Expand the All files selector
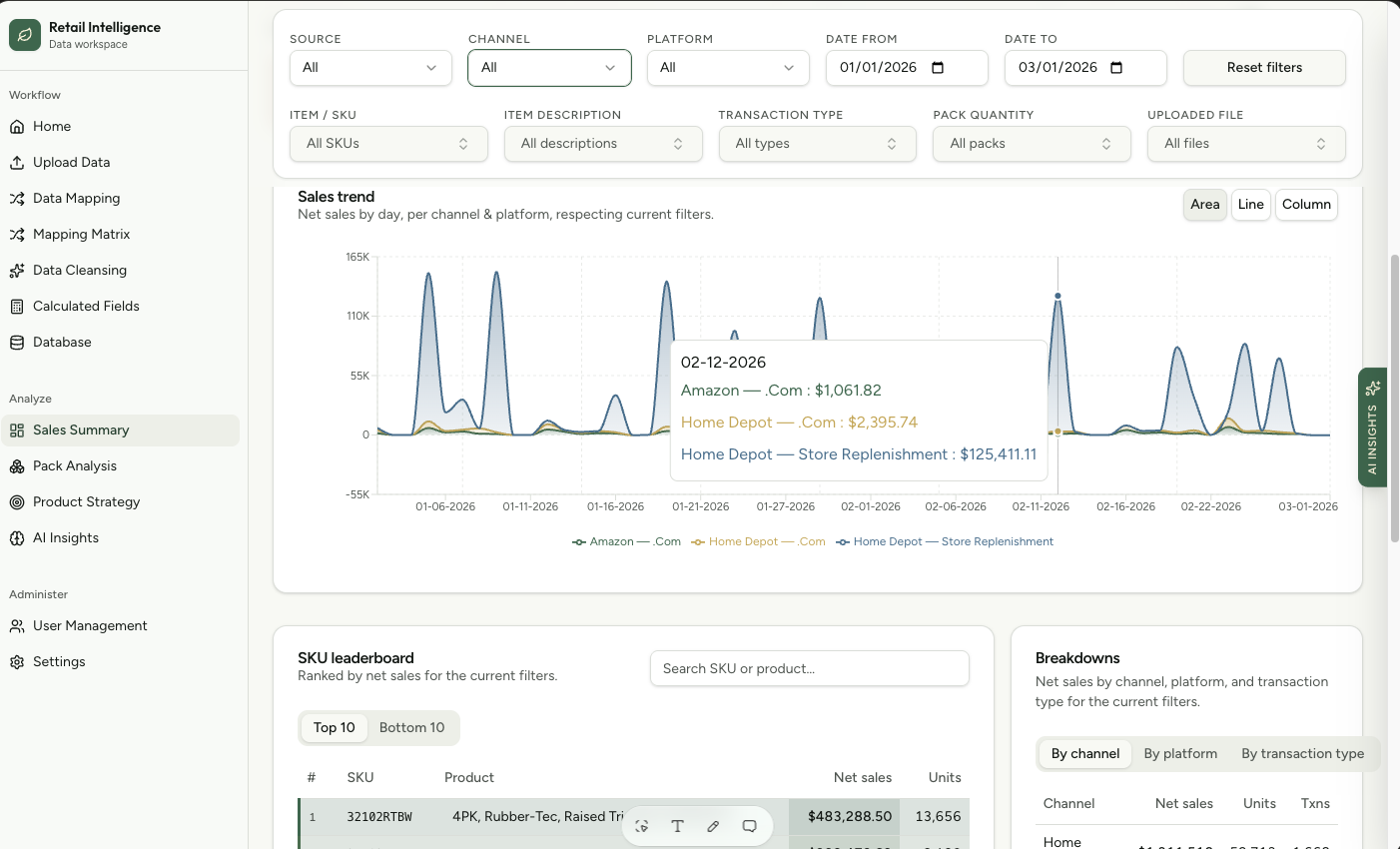The image size is (1400, 849). [1246, 144]
